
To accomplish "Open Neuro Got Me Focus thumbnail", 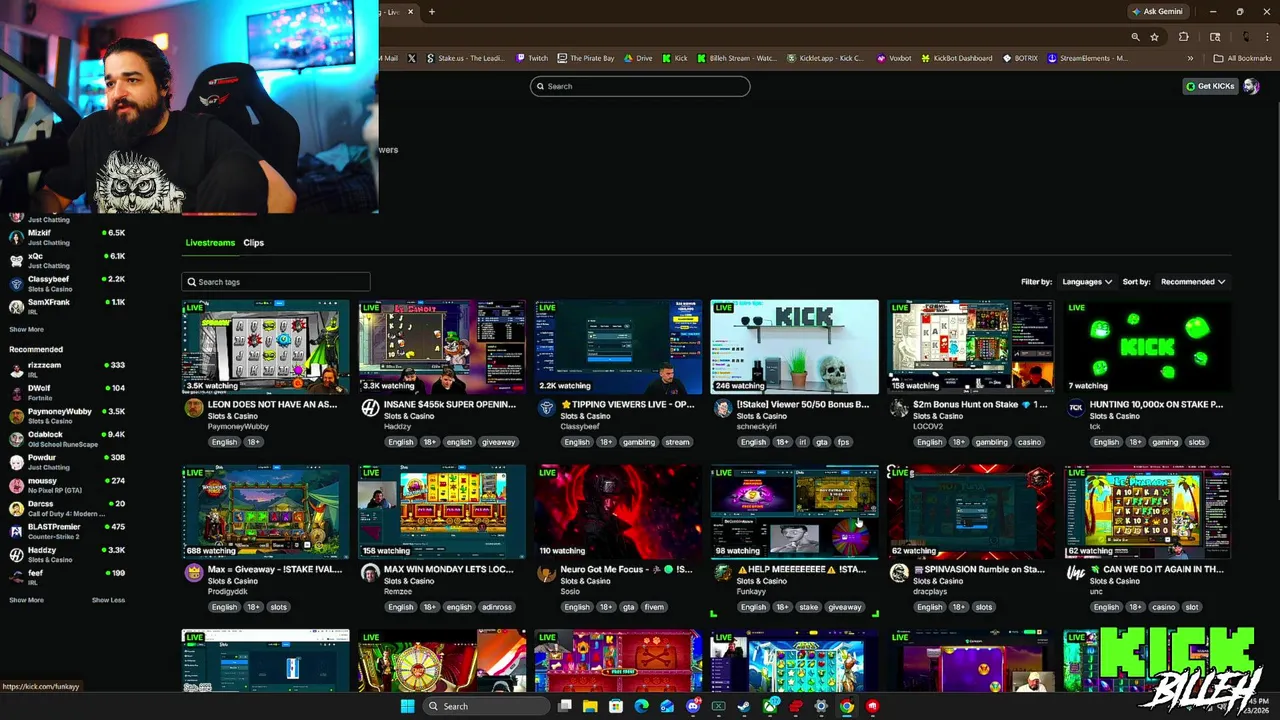I will pos(618,512).
